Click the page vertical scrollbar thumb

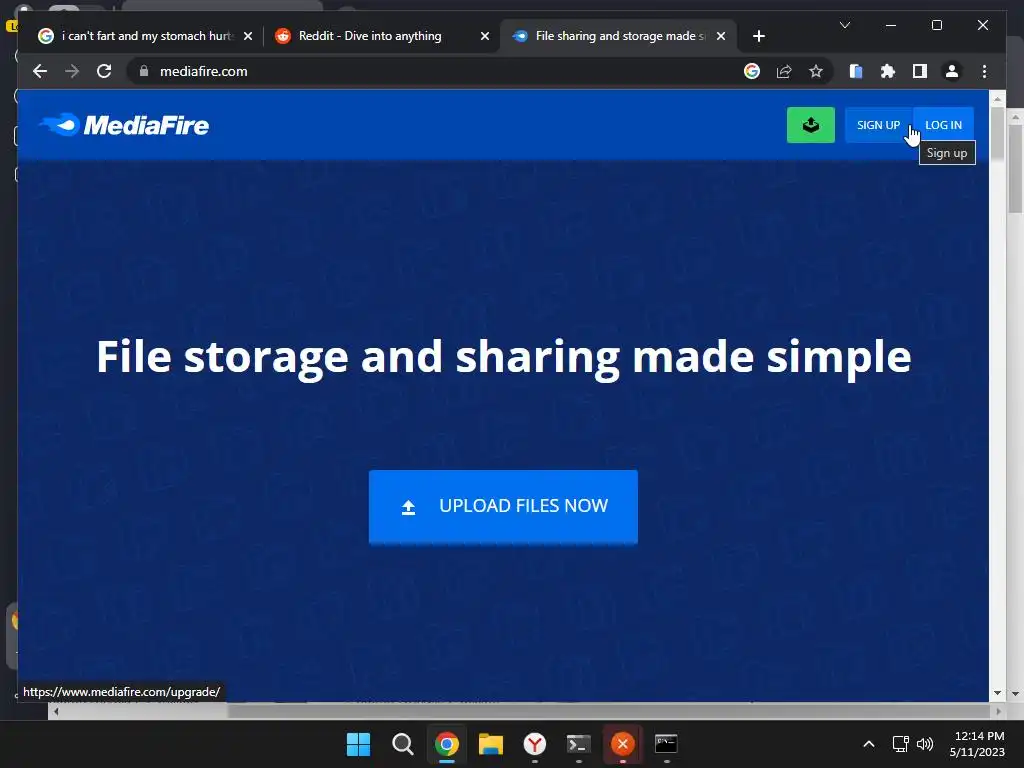[997, 133]
